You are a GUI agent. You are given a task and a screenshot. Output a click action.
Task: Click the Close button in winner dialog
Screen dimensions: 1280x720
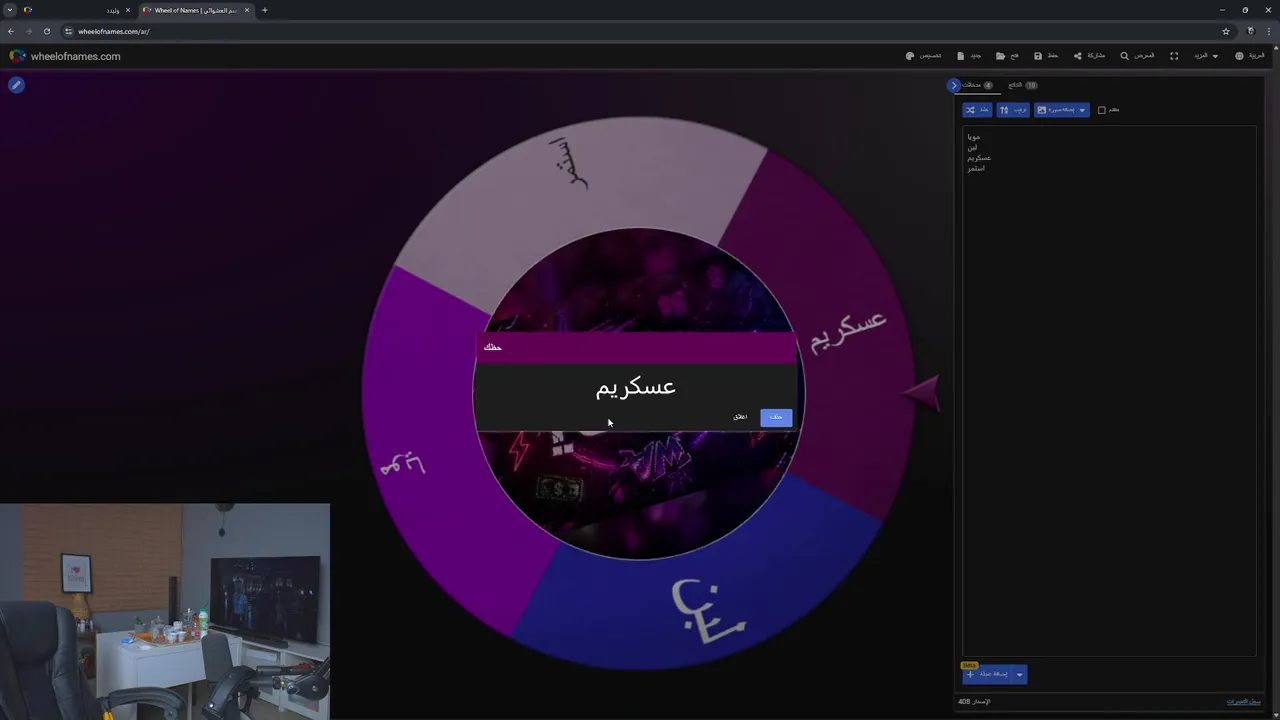click(740, 417)
